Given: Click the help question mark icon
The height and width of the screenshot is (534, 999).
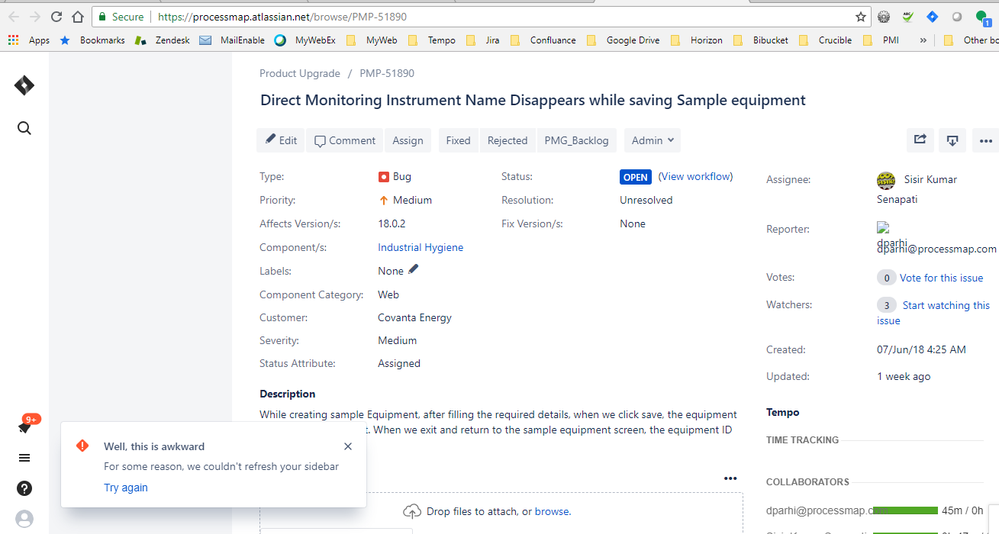Looking at the screenshot, I should 25,488.
